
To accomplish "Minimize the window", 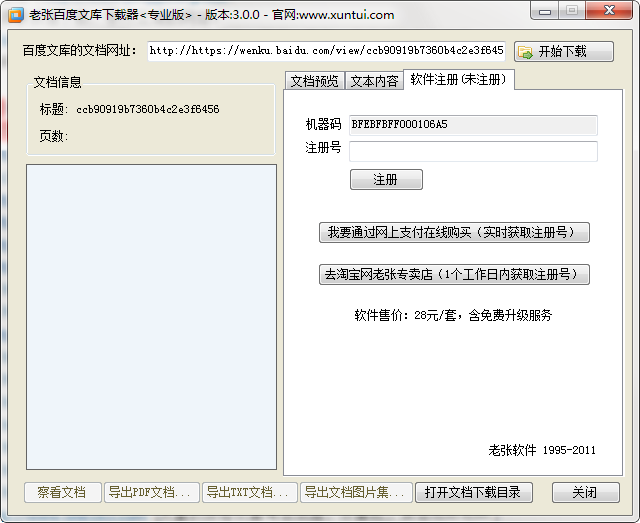I will (x=545, y=11).
